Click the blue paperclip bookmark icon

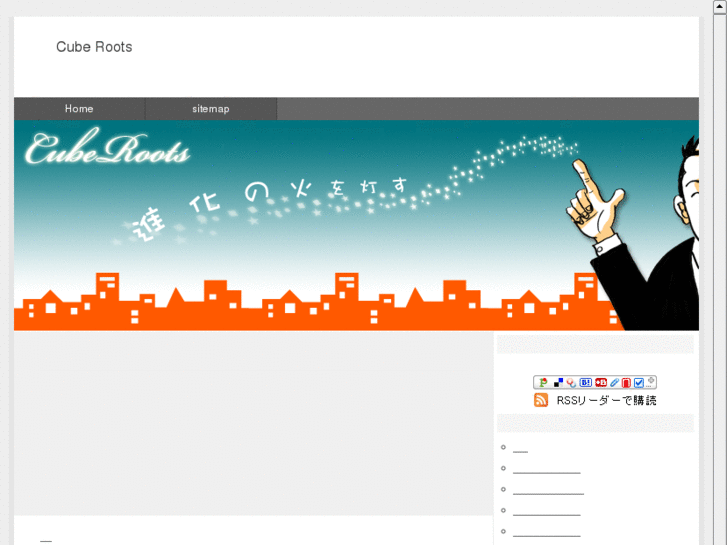coord(614,383)
